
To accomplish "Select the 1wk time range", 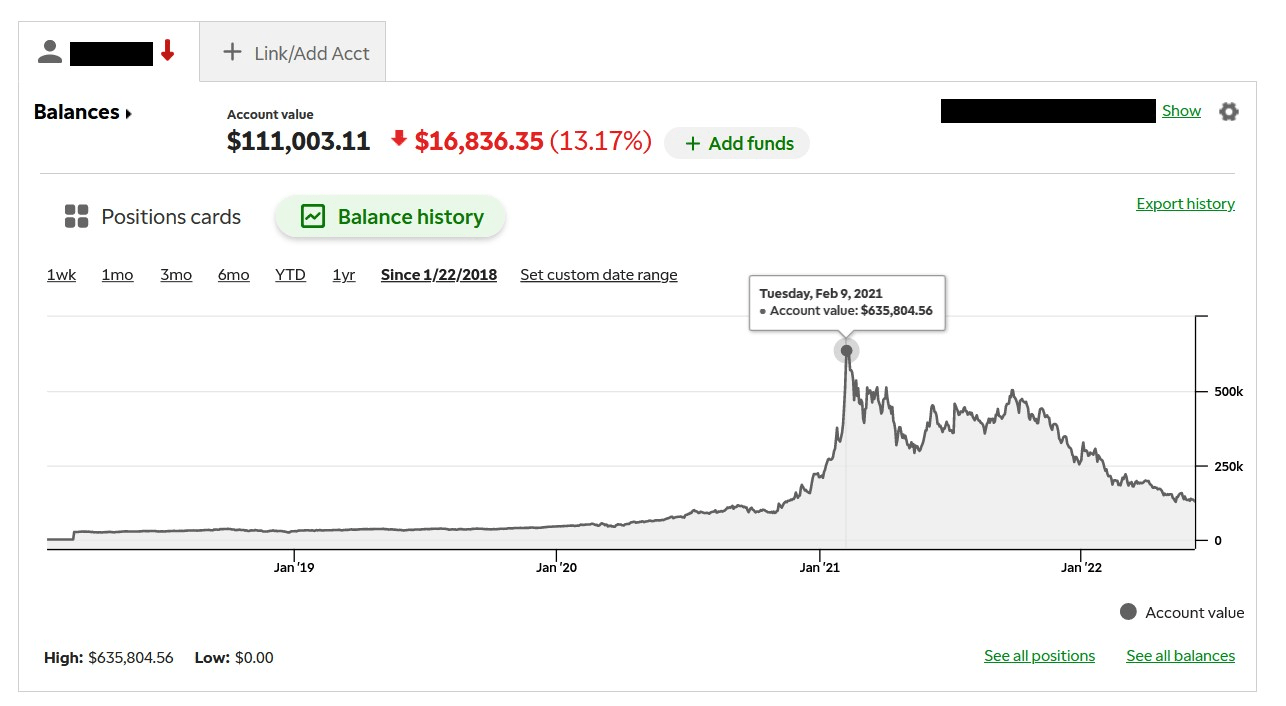I will tap(61, 275).
